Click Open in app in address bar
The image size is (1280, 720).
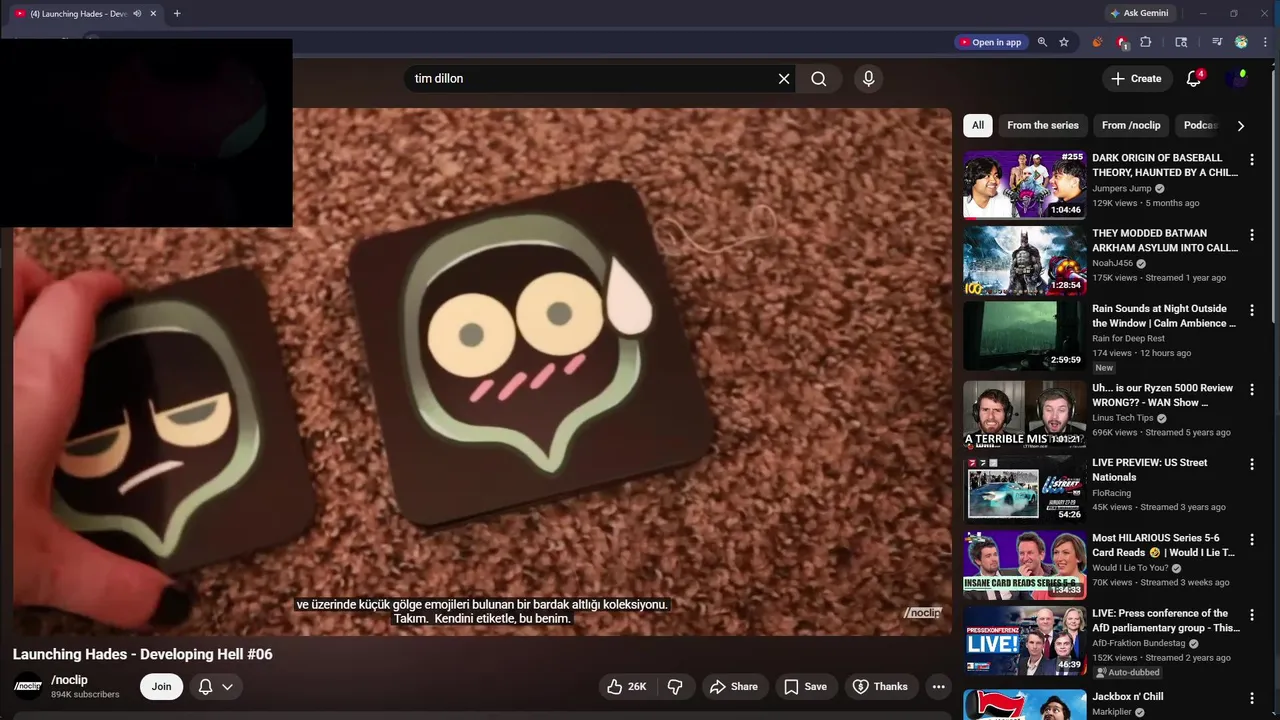990,42
